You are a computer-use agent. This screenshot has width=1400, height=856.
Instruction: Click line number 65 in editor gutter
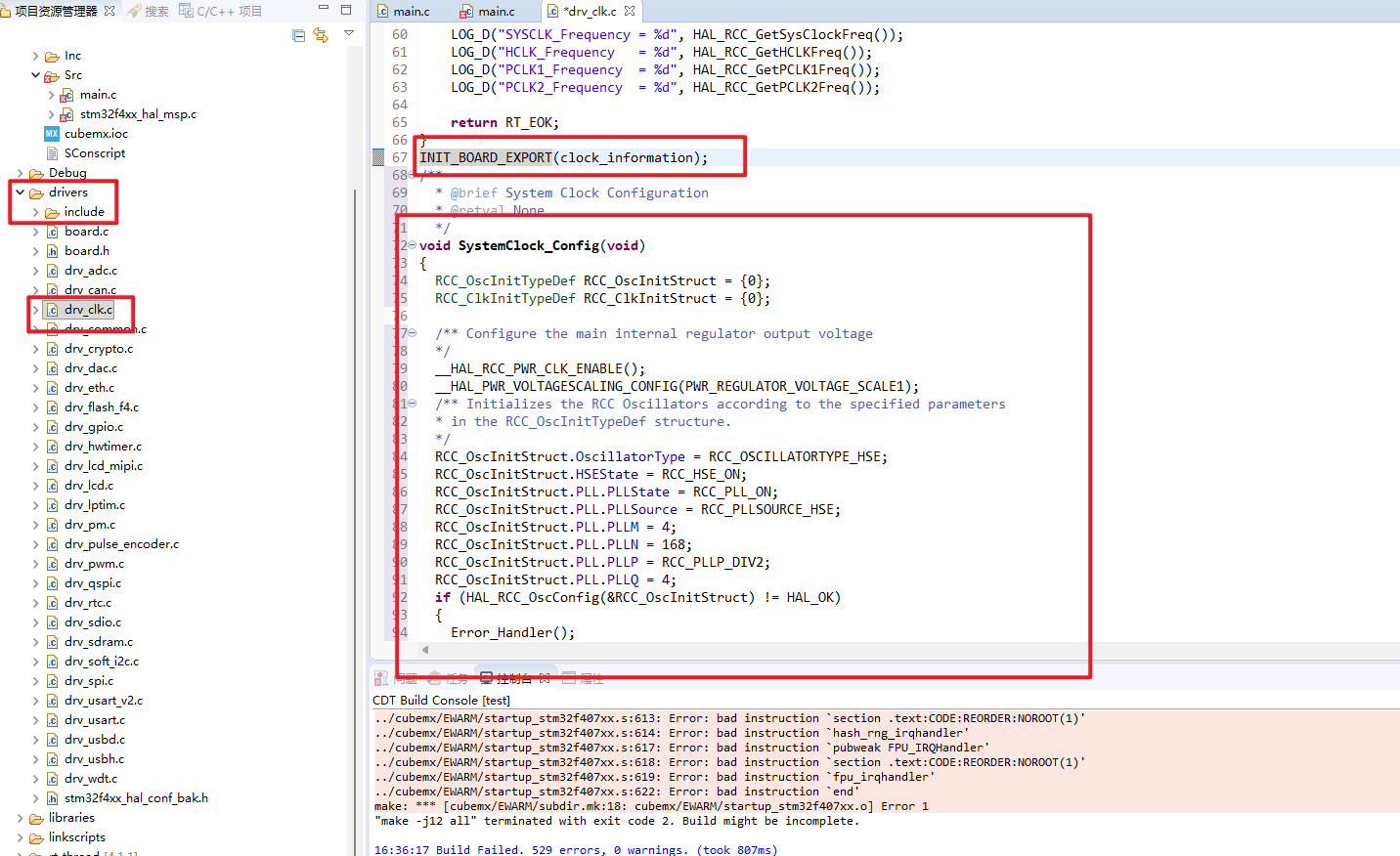coord(400,122)
